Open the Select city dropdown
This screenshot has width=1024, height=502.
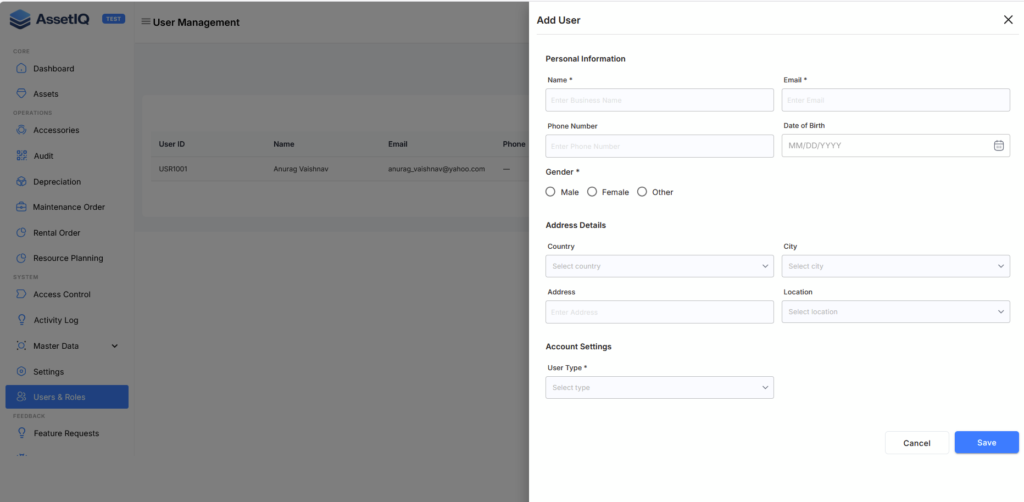click(896, 266)
